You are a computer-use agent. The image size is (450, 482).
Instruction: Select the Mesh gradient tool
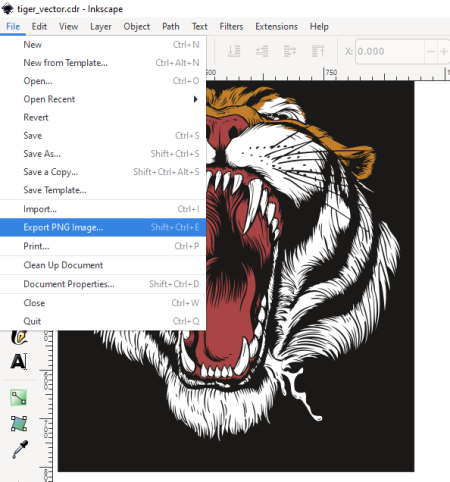pyautogui.click(x=19, y=423)
